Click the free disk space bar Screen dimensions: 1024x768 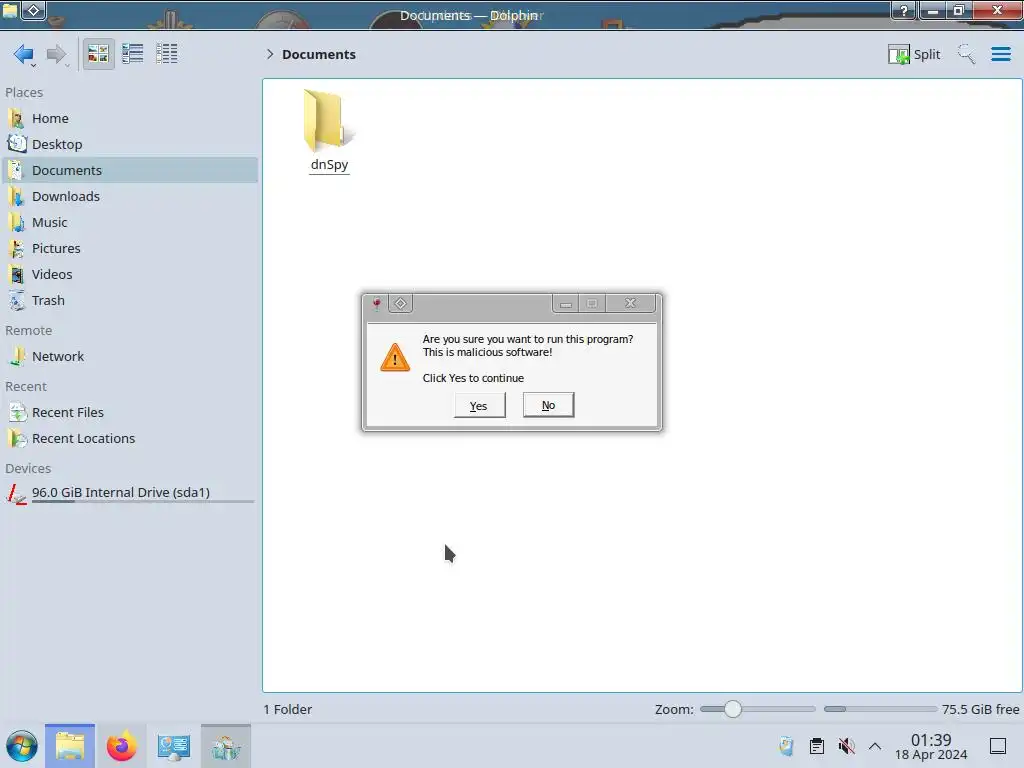pyautogui.click(x=880, y=709)
